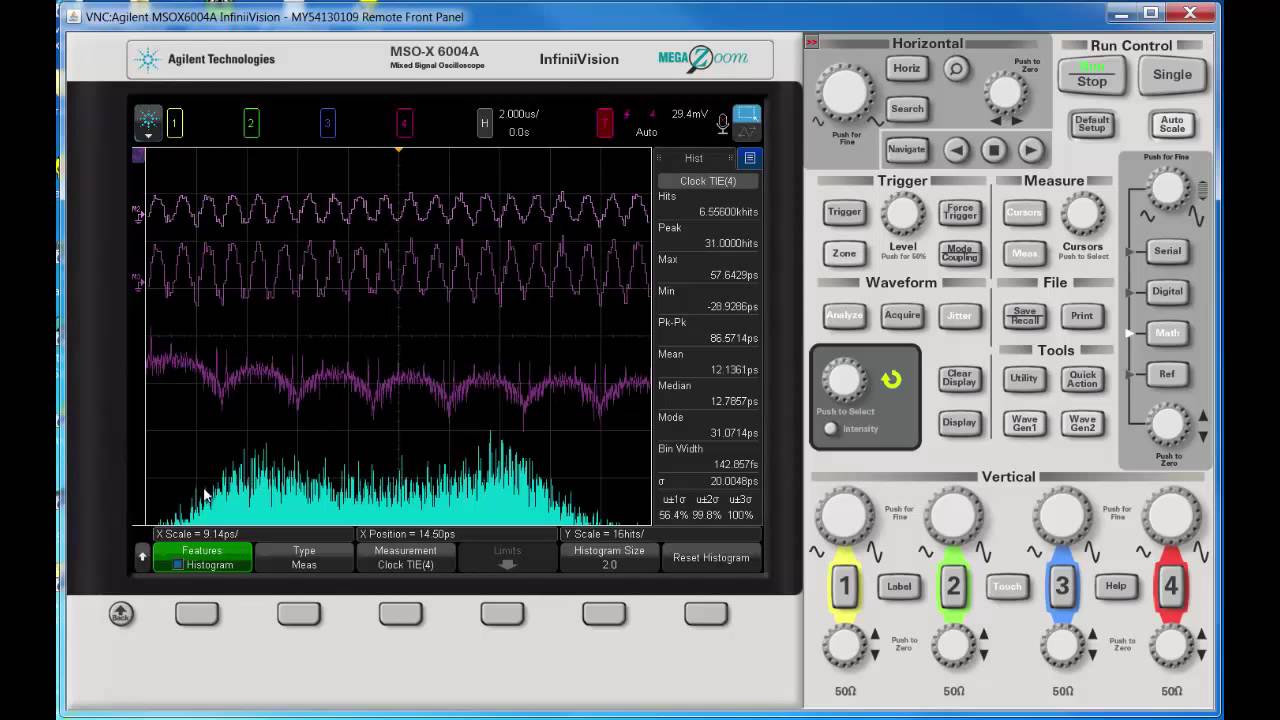Click the Touch button
Screen dimensions: 1280x720
(1007, 586)
